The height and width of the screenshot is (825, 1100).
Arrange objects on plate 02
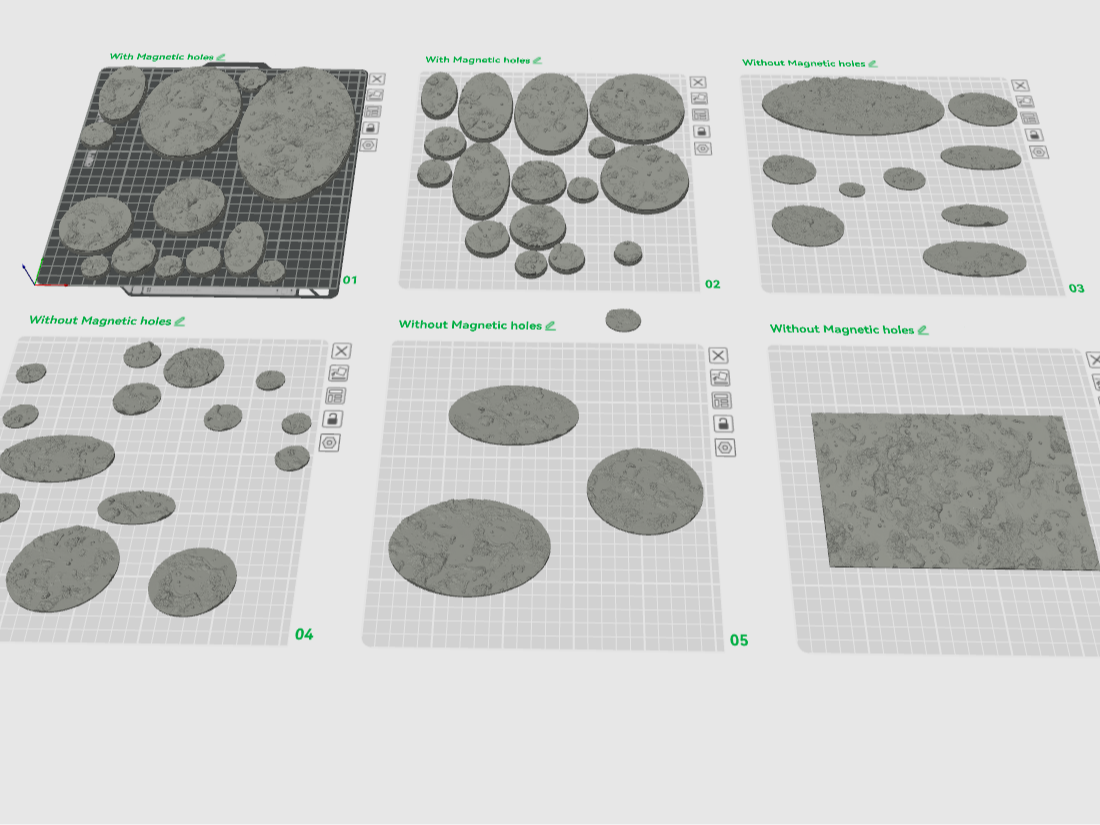pos(700,115)
